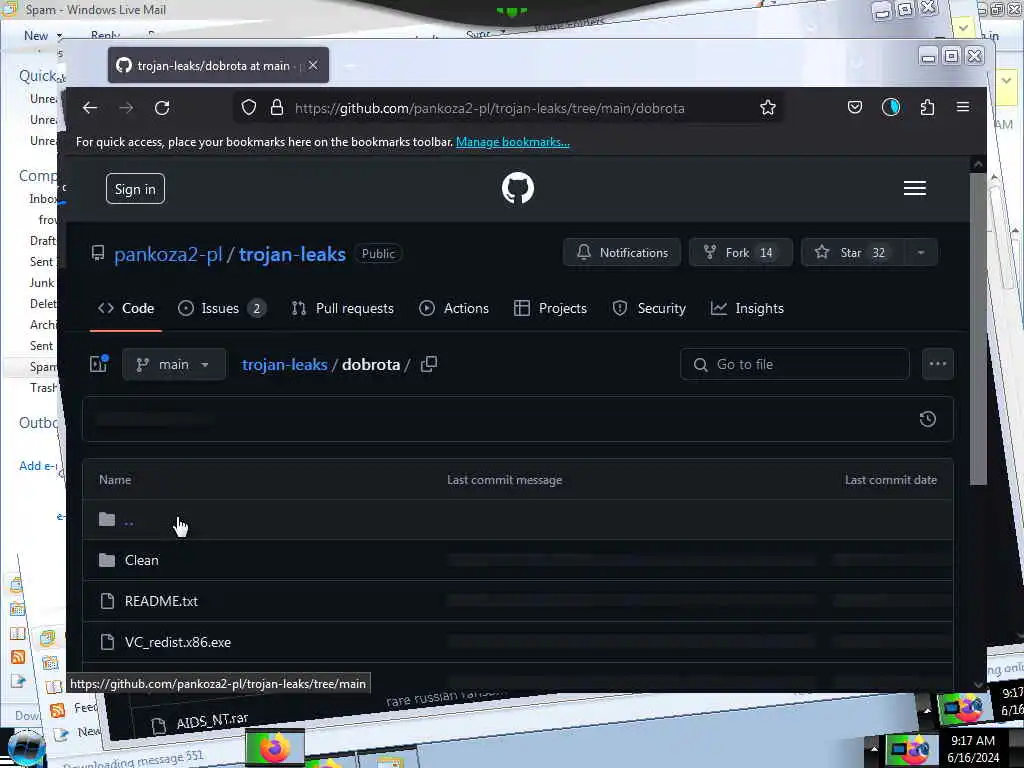Select Drafts folder in Windows Live Mail
1024x768 pixels.
coord(43,241)
